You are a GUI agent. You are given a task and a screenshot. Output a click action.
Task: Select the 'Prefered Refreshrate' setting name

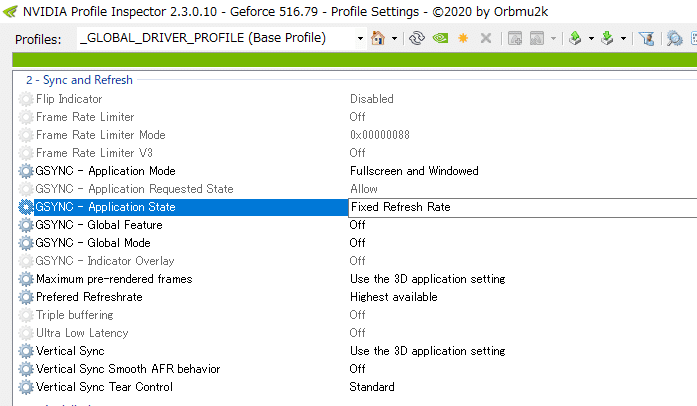click(x=89, y=297)
